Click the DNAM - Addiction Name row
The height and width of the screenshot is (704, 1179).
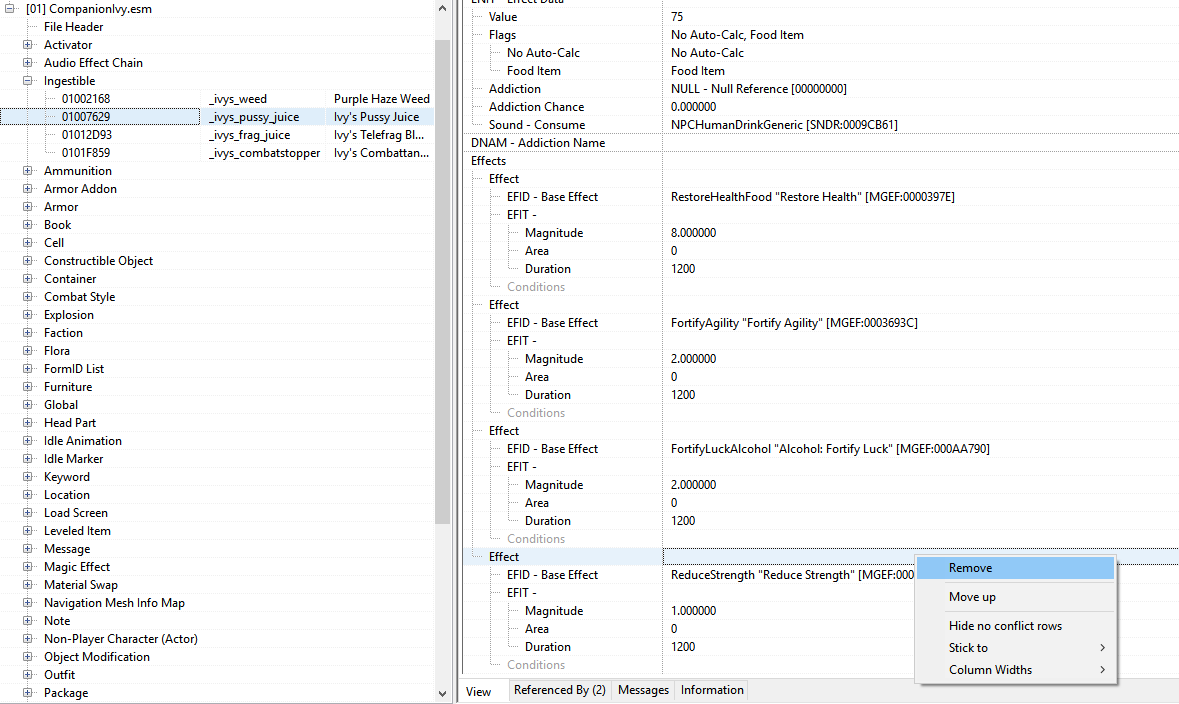[x=821, y=143]
